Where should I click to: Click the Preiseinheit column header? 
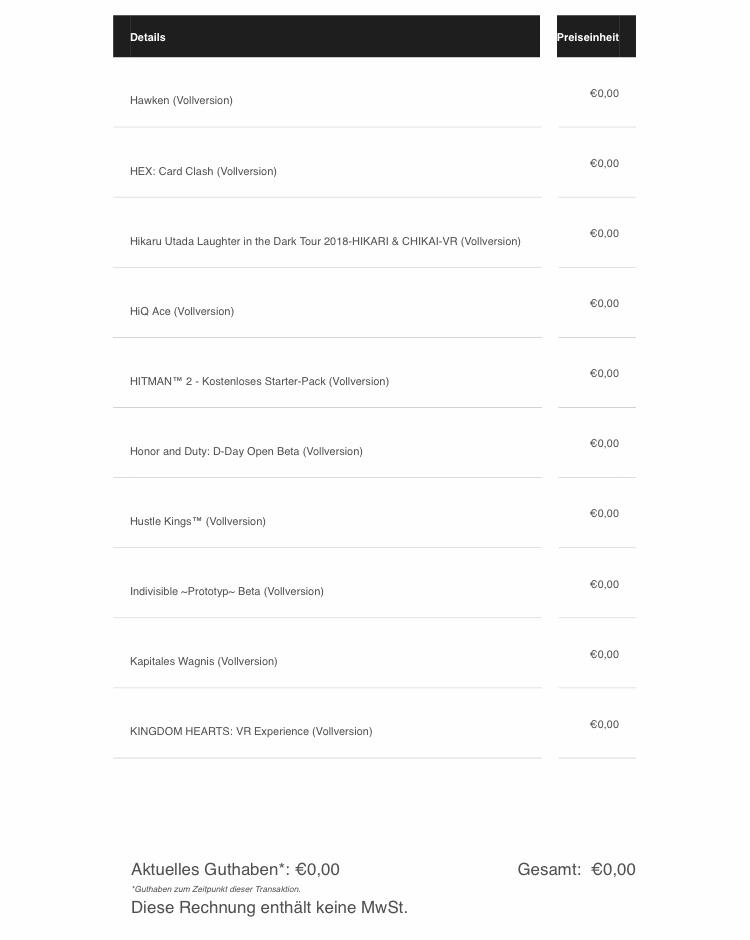pos(588,37)
